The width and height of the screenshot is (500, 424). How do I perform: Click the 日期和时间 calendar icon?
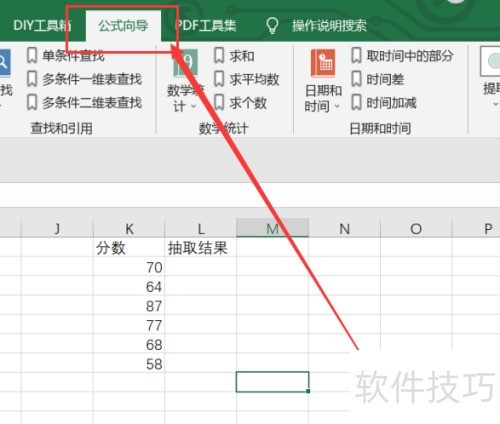323,63
